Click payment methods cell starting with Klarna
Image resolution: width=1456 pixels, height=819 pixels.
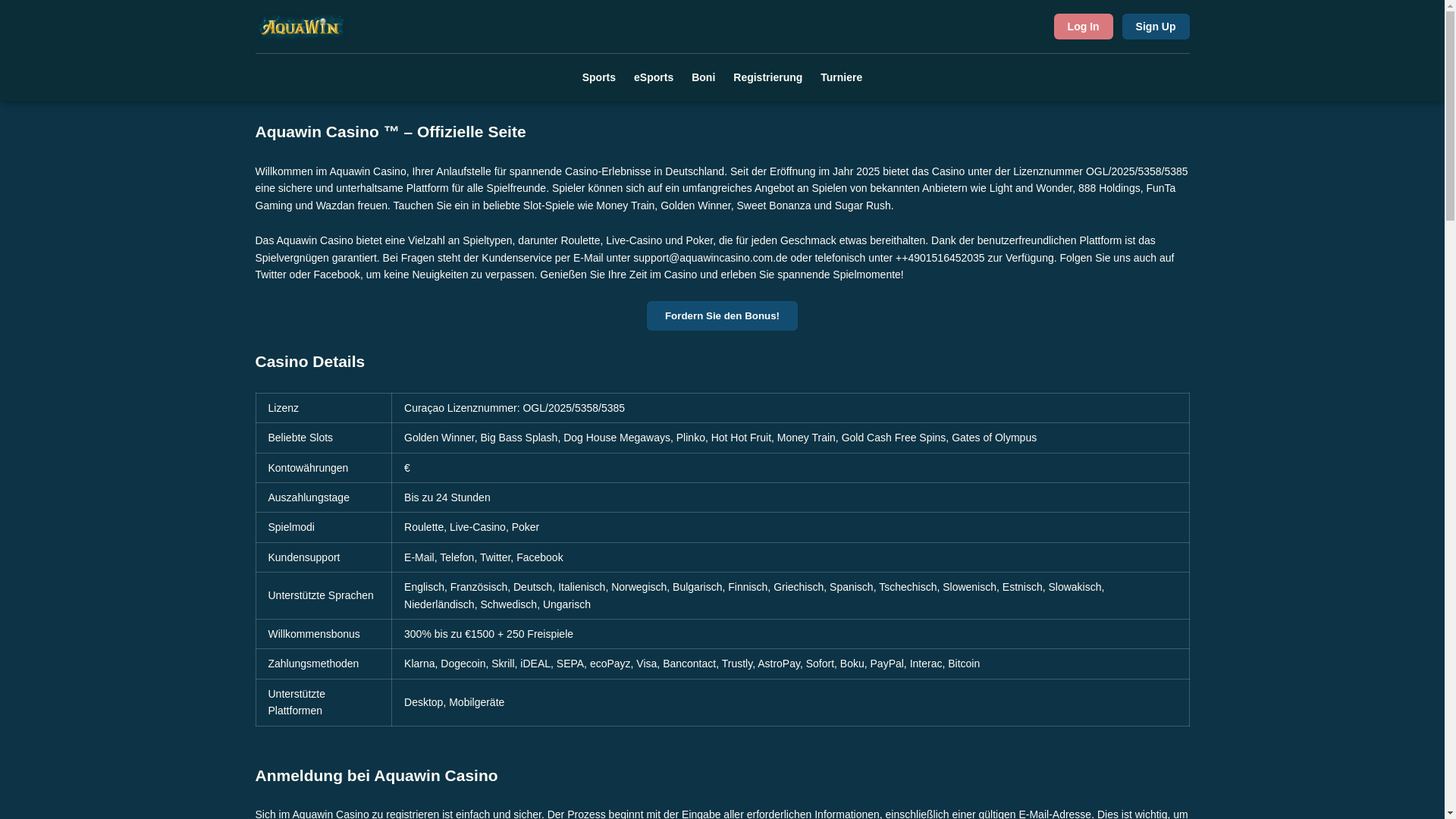tap(790, 664)
